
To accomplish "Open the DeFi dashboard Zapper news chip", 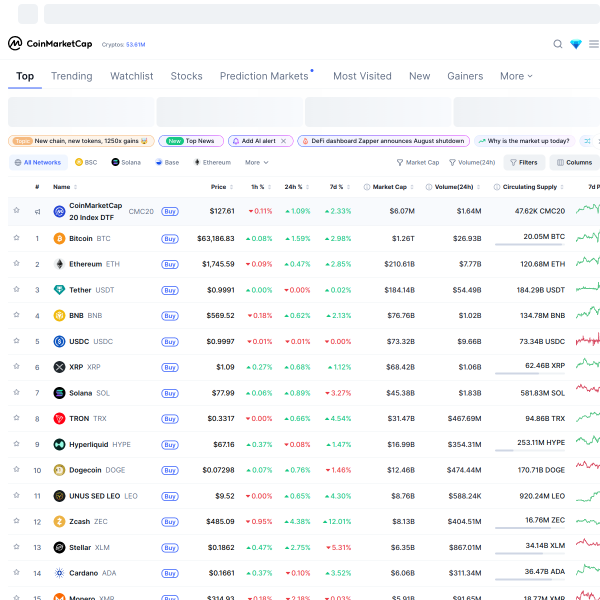I will coord(383,141).
